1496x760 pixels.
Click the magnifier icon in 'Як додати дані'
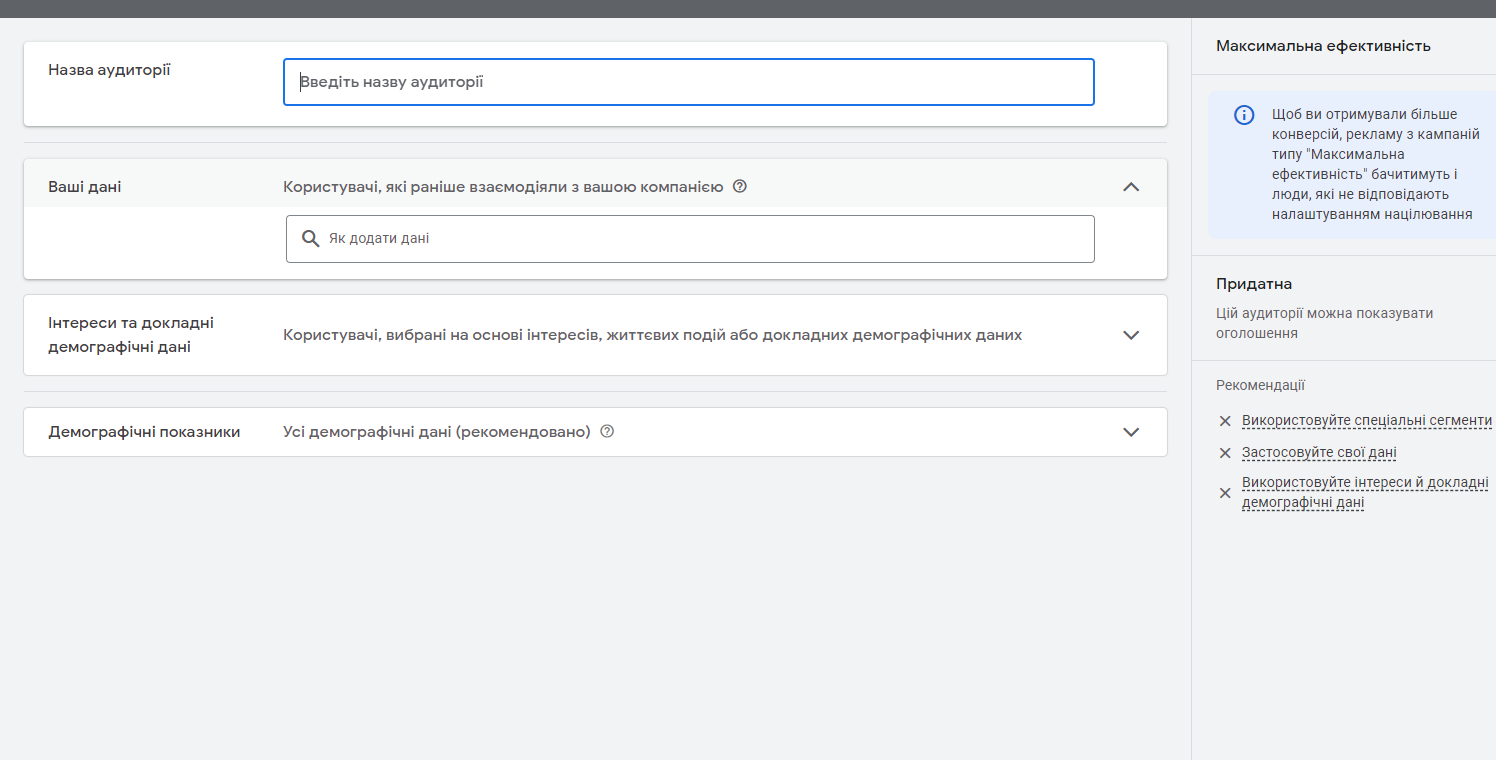311,239
